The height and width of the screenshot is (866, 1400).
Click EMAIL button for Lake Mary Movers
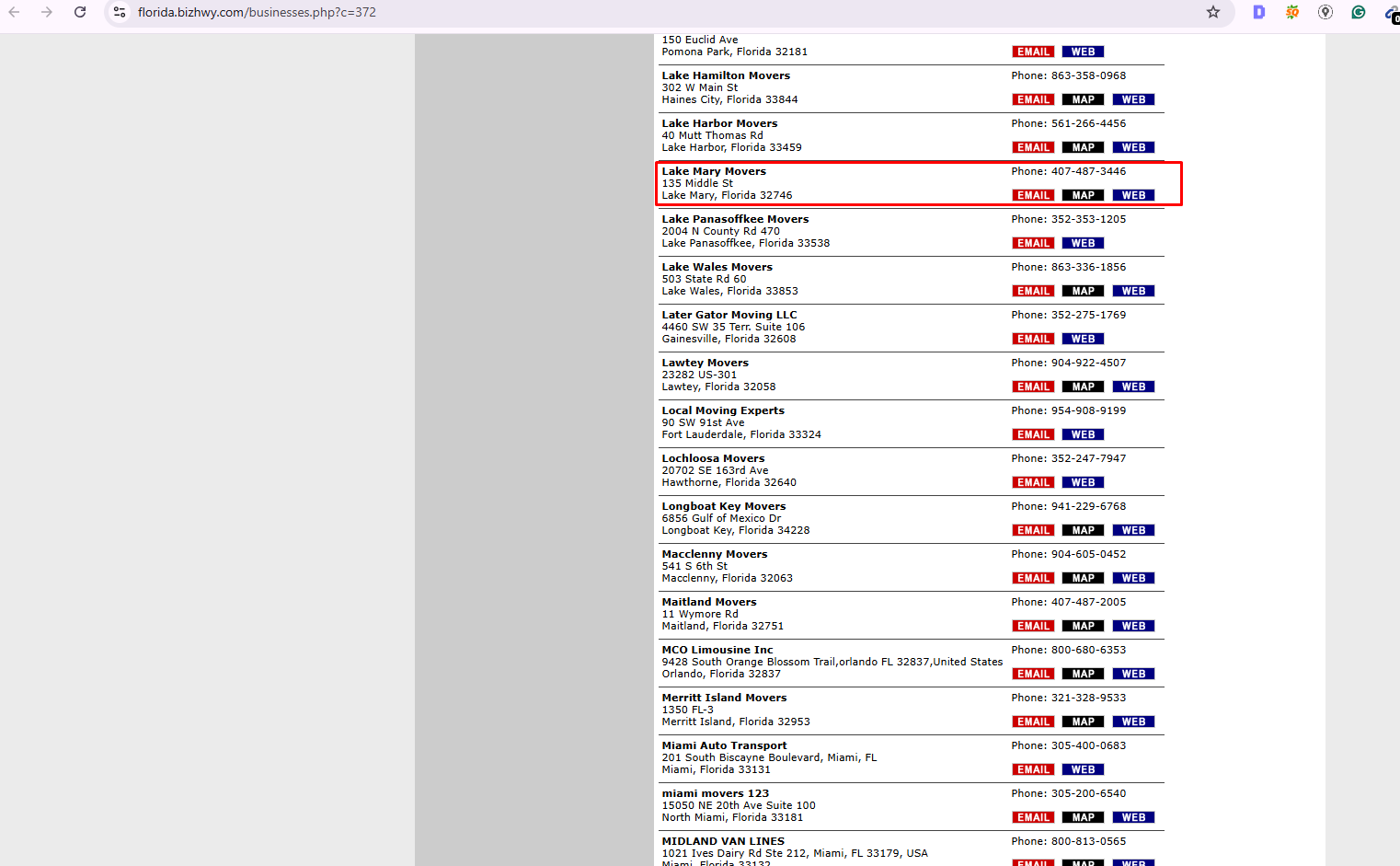[x=1033, y=195]
